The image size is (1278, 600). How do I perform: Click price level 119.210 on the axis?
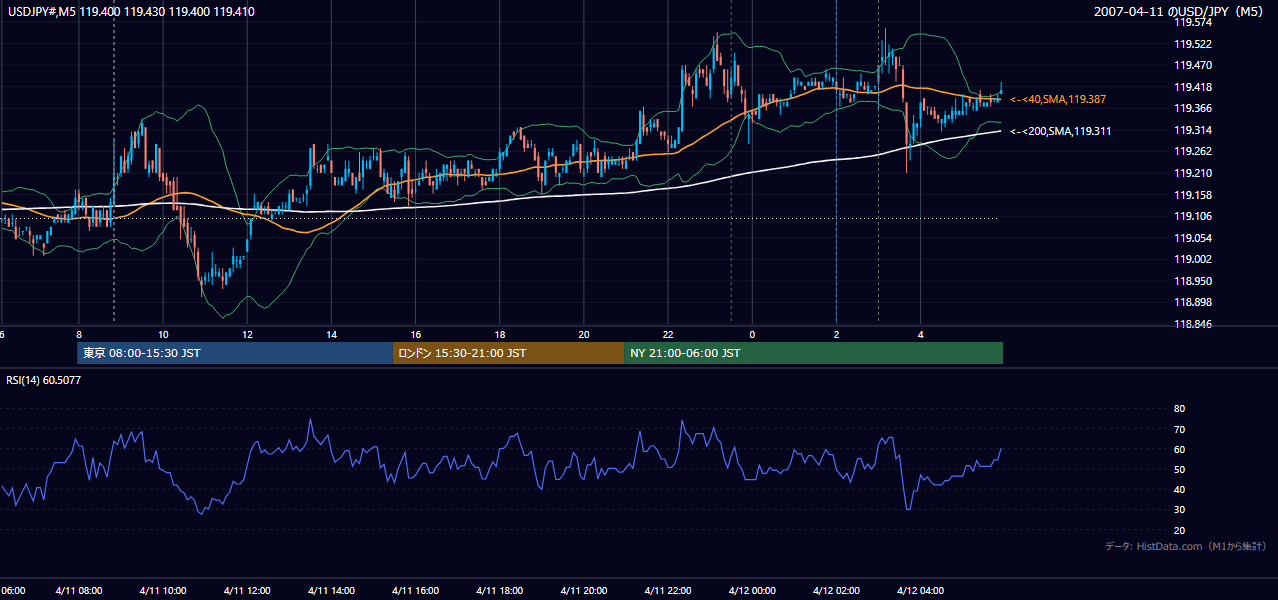1193,173
